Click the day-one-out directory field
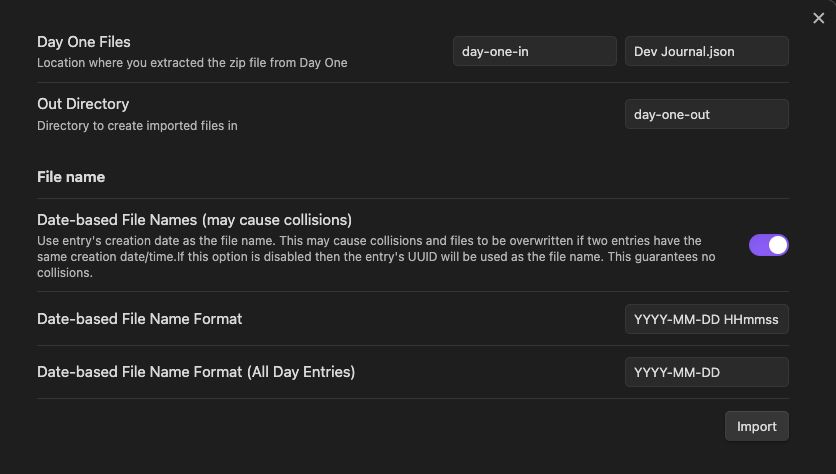Viewport: 836px width, 474px height. 706,114
